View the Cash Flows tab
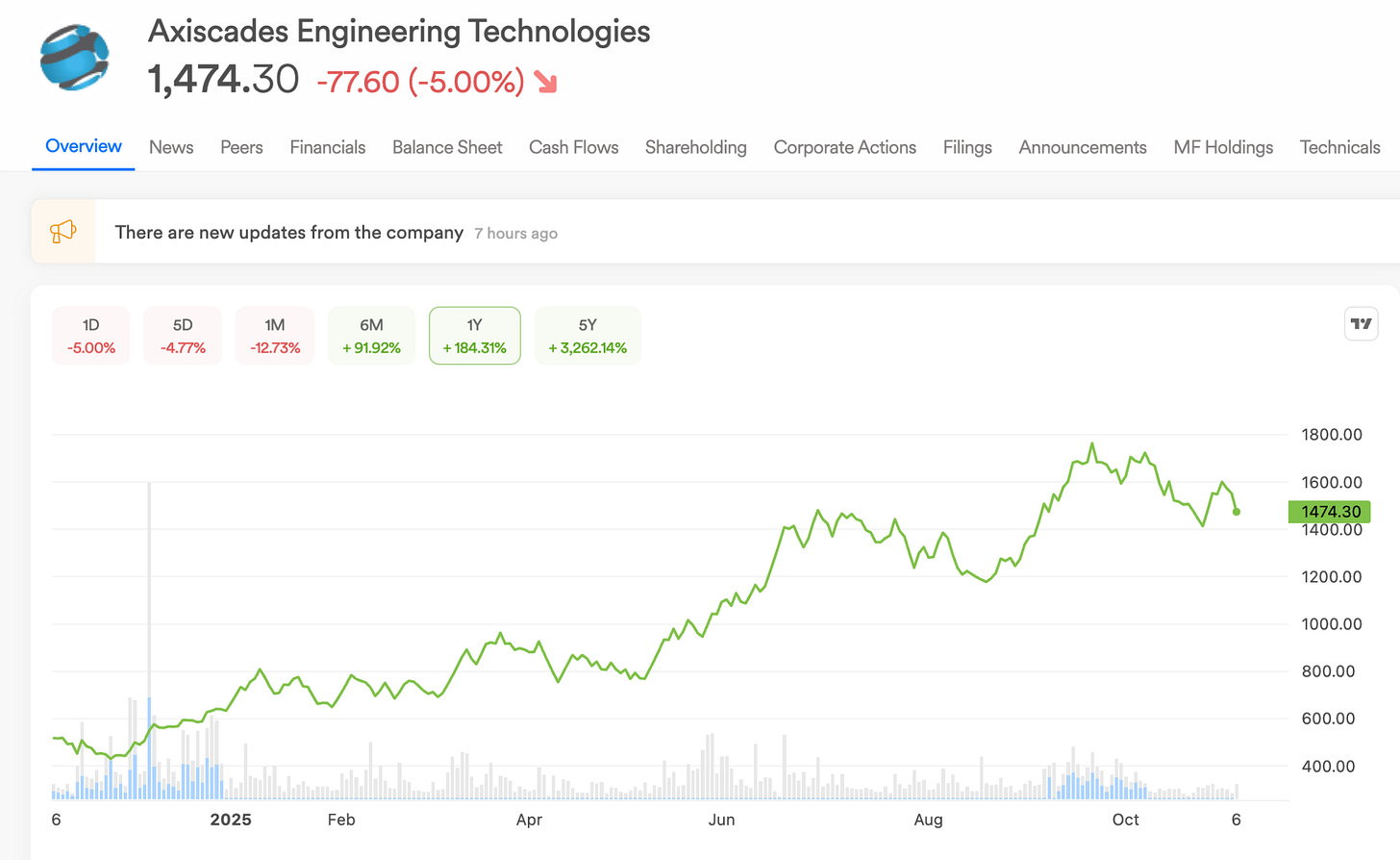This screenshot has width=1400, height=860. (x=574, y=147)
